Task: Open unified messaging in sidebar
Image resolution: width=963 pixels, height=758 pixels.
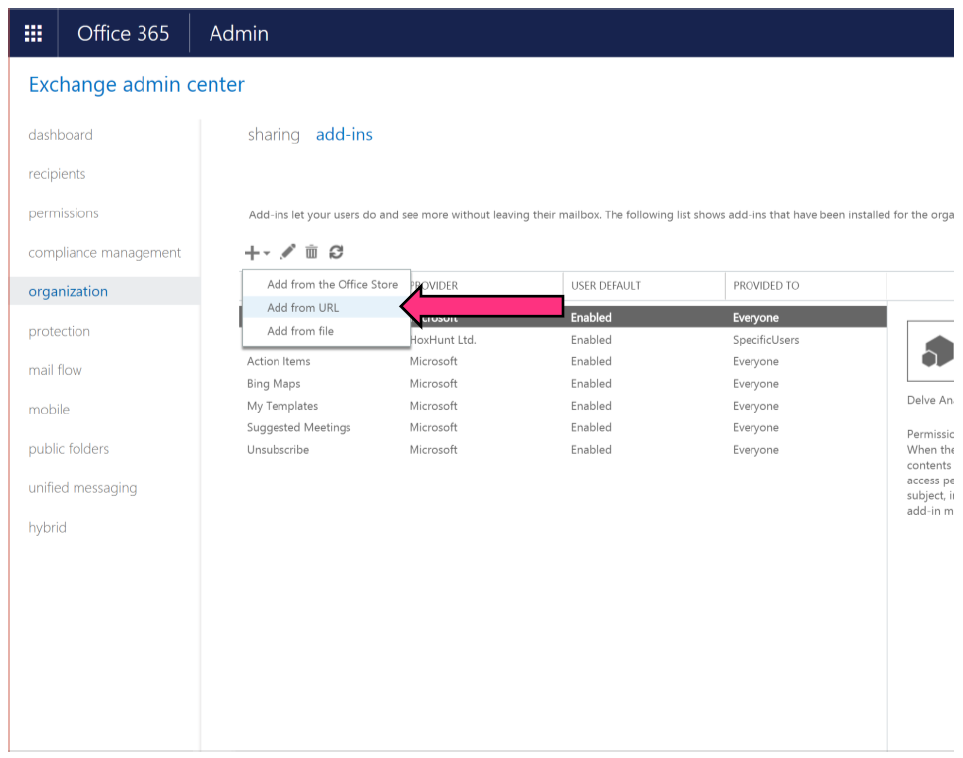Action: coord(83,488)
